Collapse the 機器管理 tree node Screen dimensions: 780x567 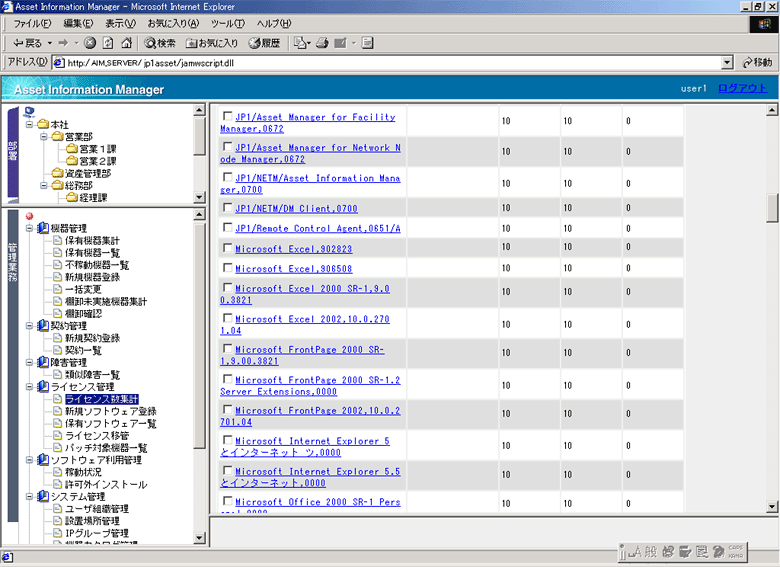point(30,229)
